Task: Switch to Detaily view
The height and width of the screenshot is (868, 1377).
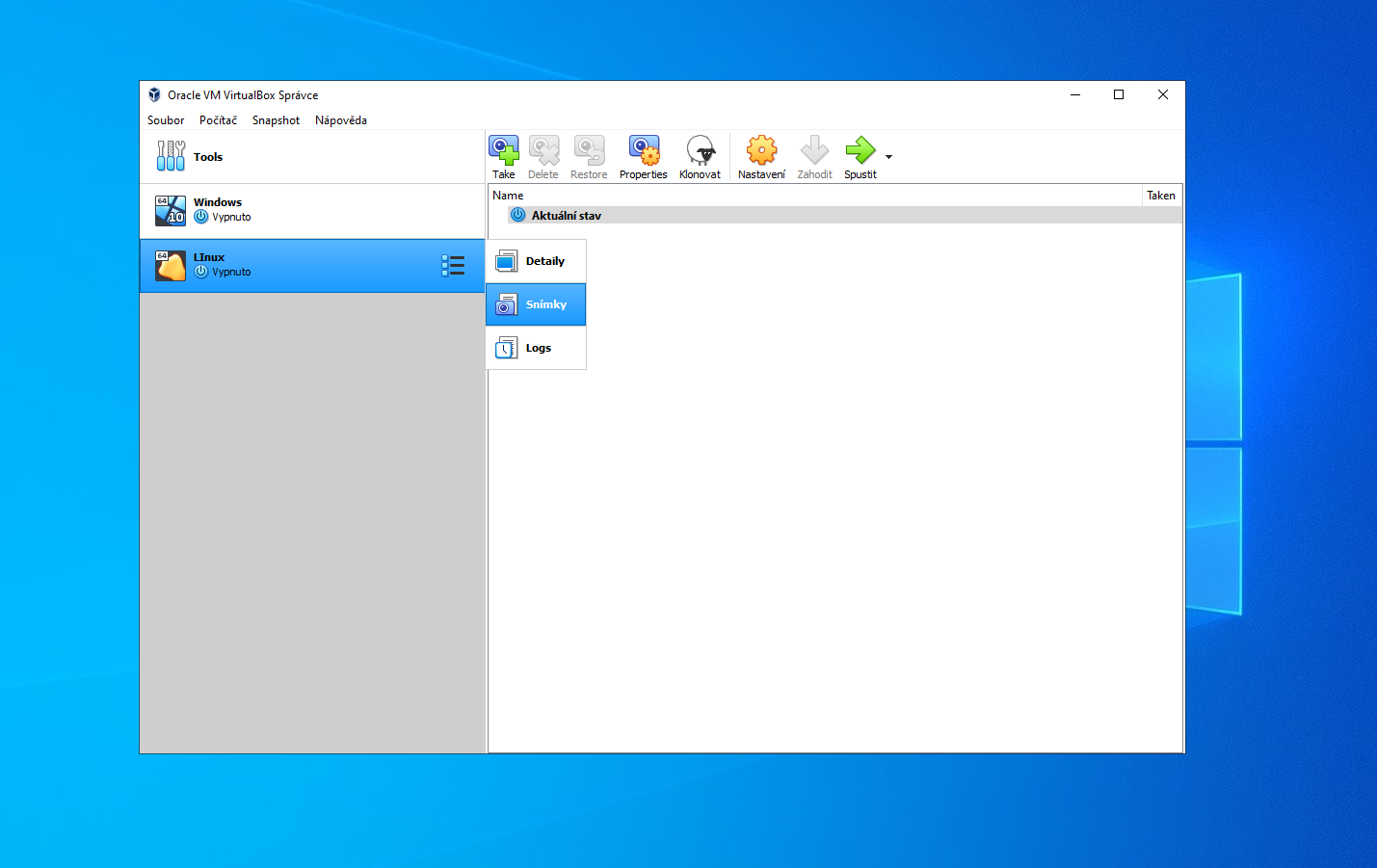Action: click(537, 261)
